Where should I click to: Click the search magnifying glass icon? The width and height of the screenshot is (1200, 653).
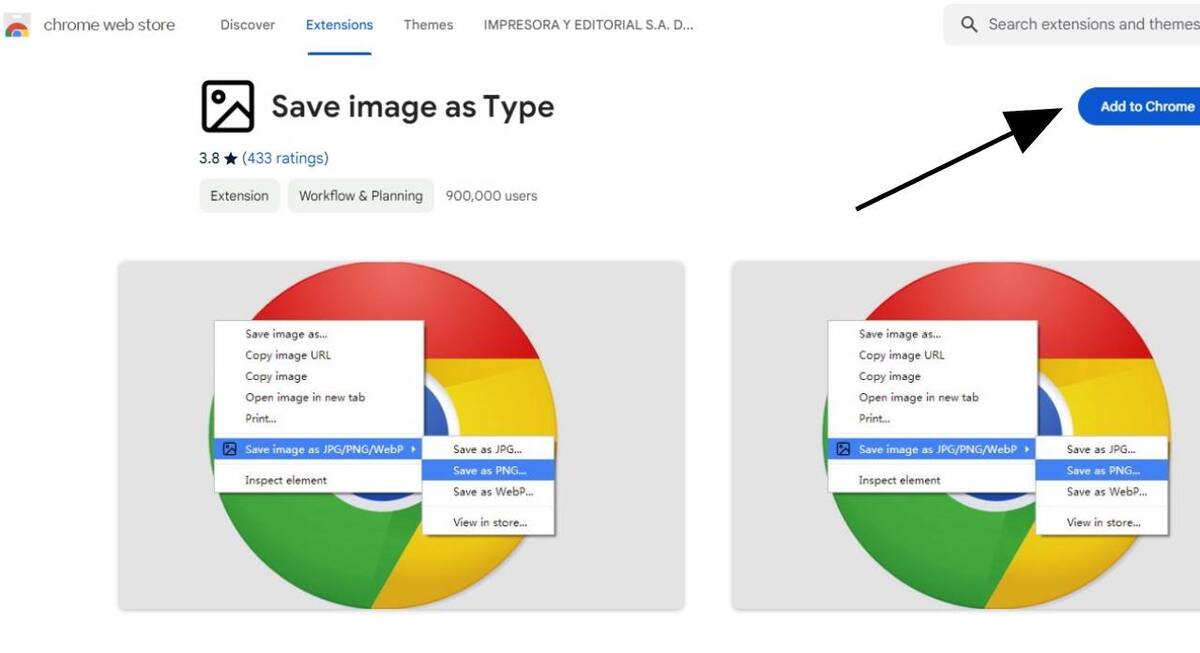coord(968,24)
